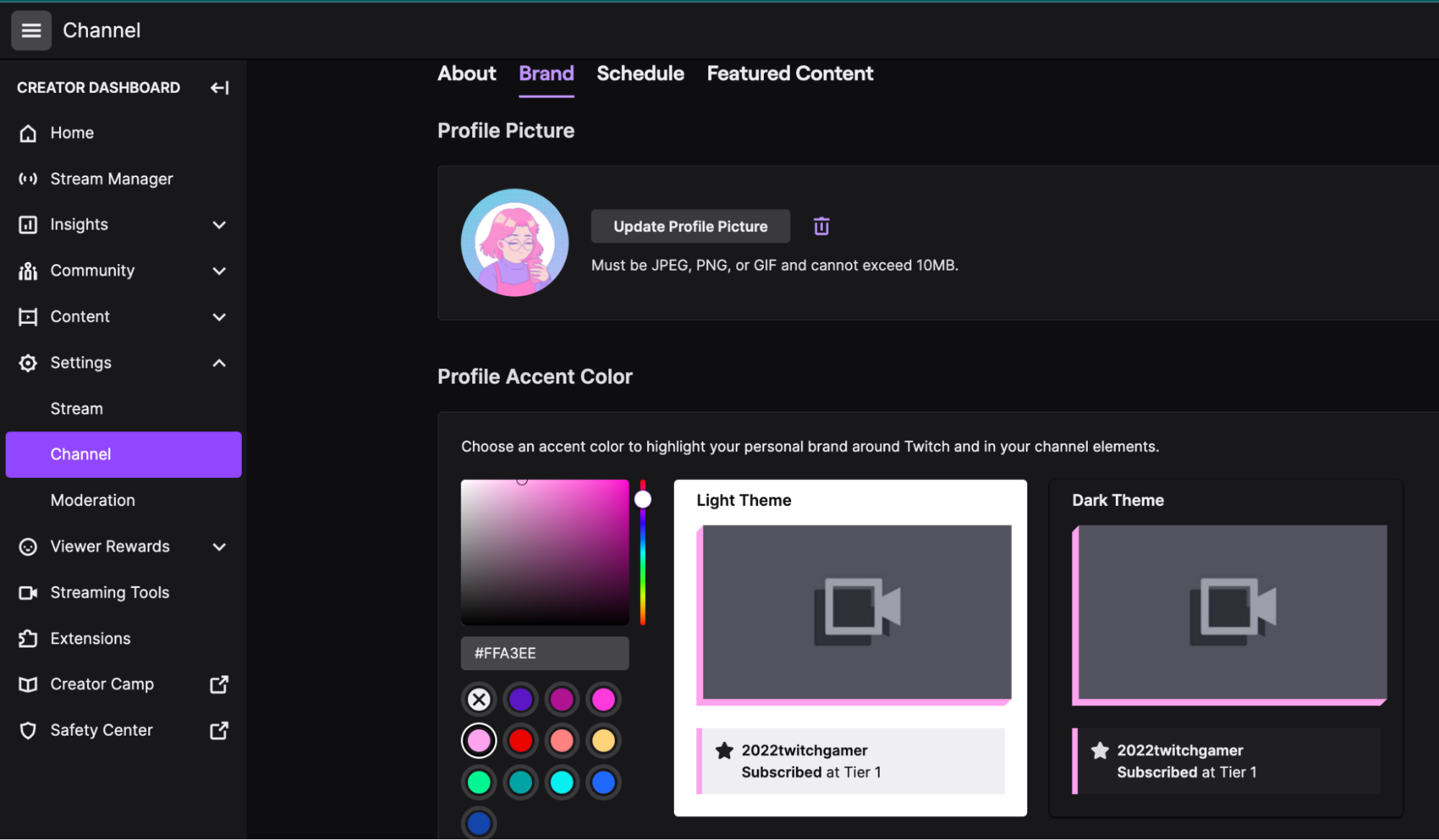Switch to the Schedule tab

639,73
